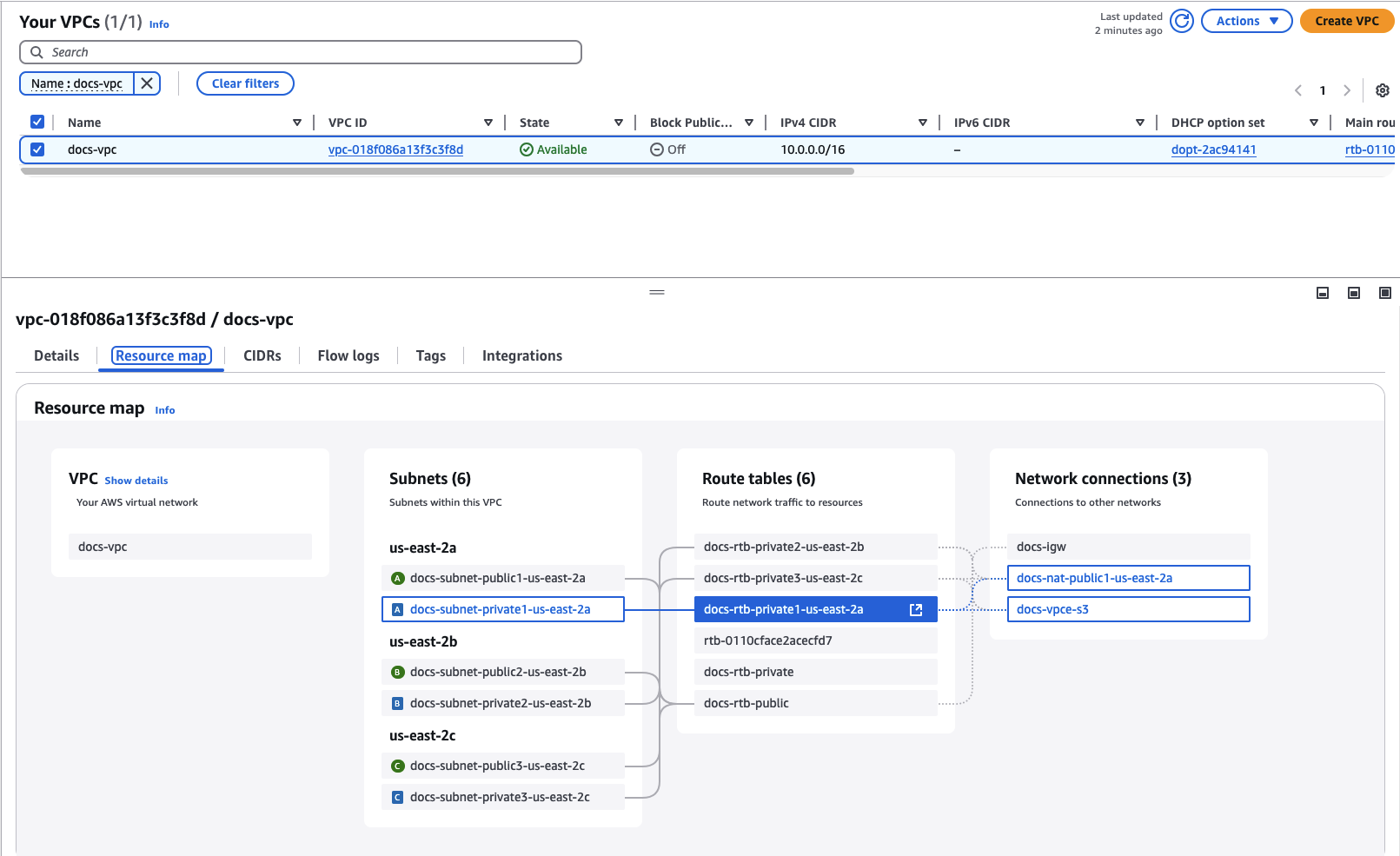Click the next page chevron

coord(1347,90)
